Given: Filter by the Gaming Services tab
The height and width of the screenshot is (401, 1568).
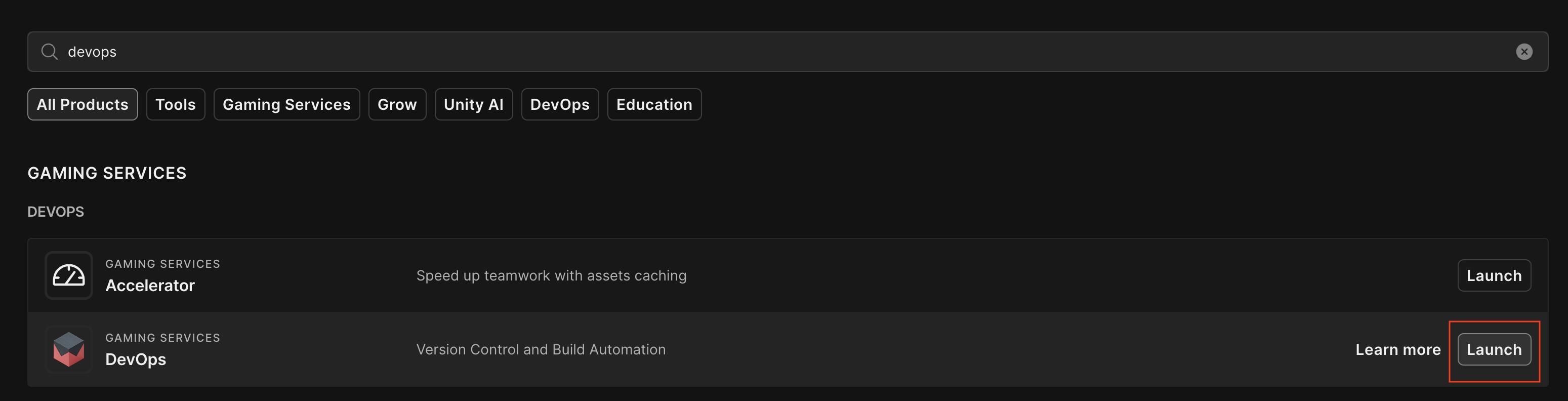Looking at the screenshot, I should 286,105.
